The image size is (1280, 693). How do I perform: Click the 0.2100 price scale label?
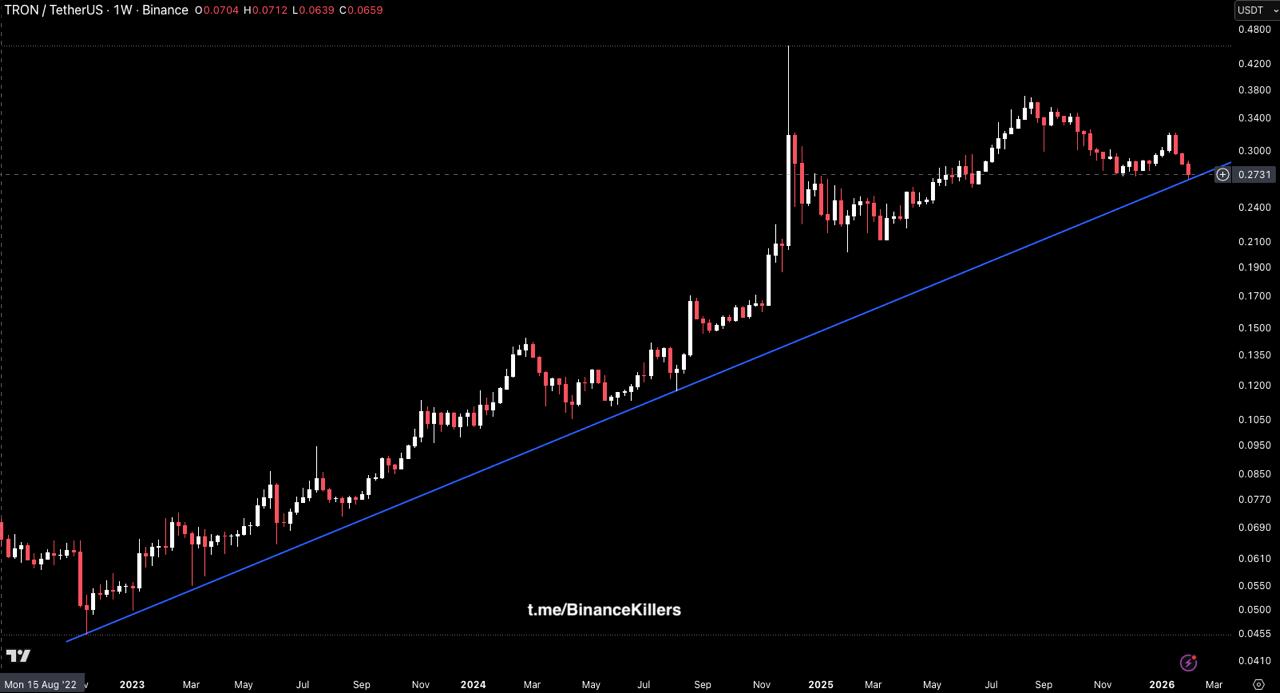point(1254,242)
